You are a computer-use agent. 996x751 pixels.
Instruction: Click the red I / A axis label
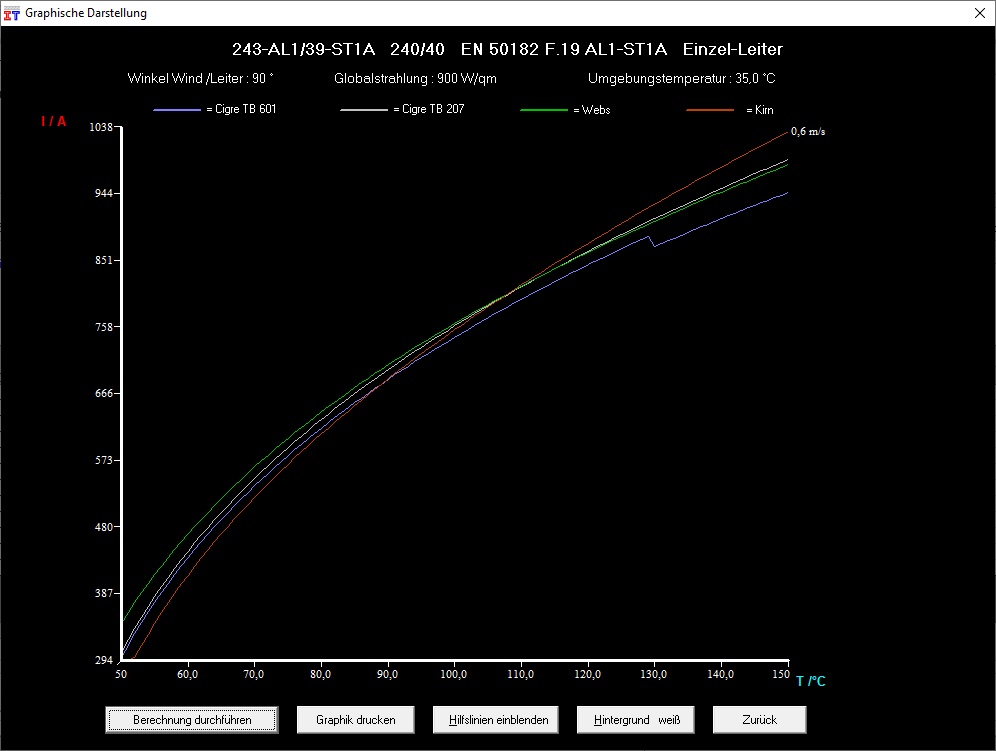53,122
